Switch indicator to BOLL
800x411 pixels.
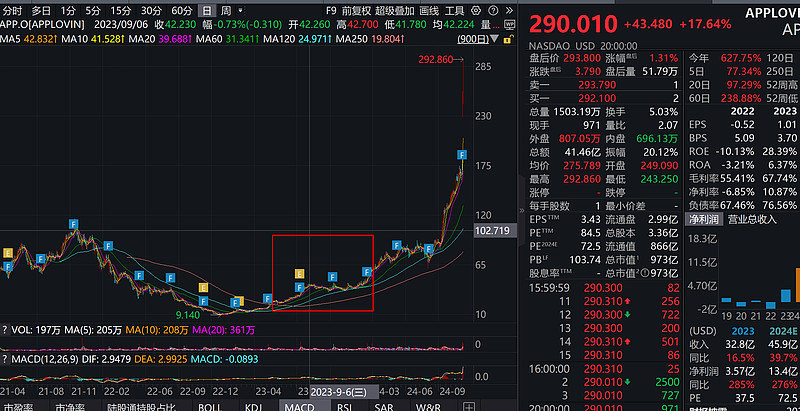[x=210, y=406]
